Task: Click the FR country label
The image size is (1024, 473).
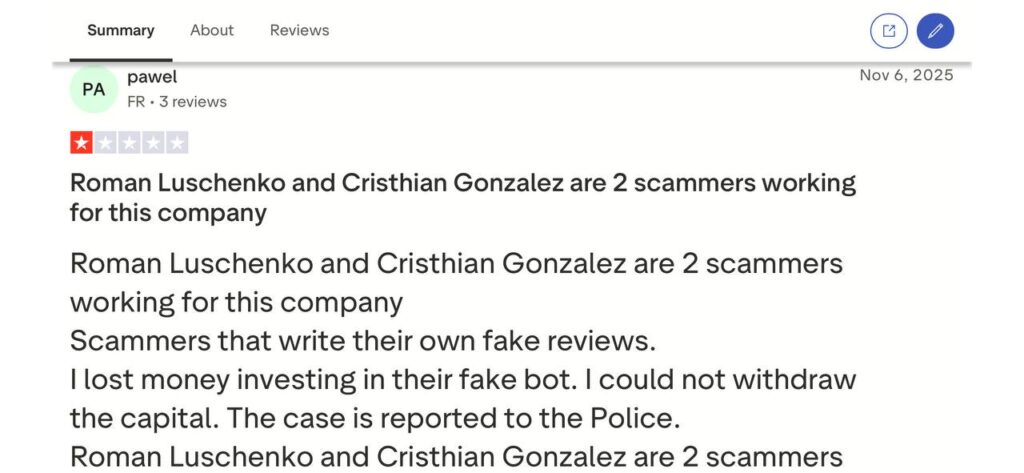Action: point(136,102)
